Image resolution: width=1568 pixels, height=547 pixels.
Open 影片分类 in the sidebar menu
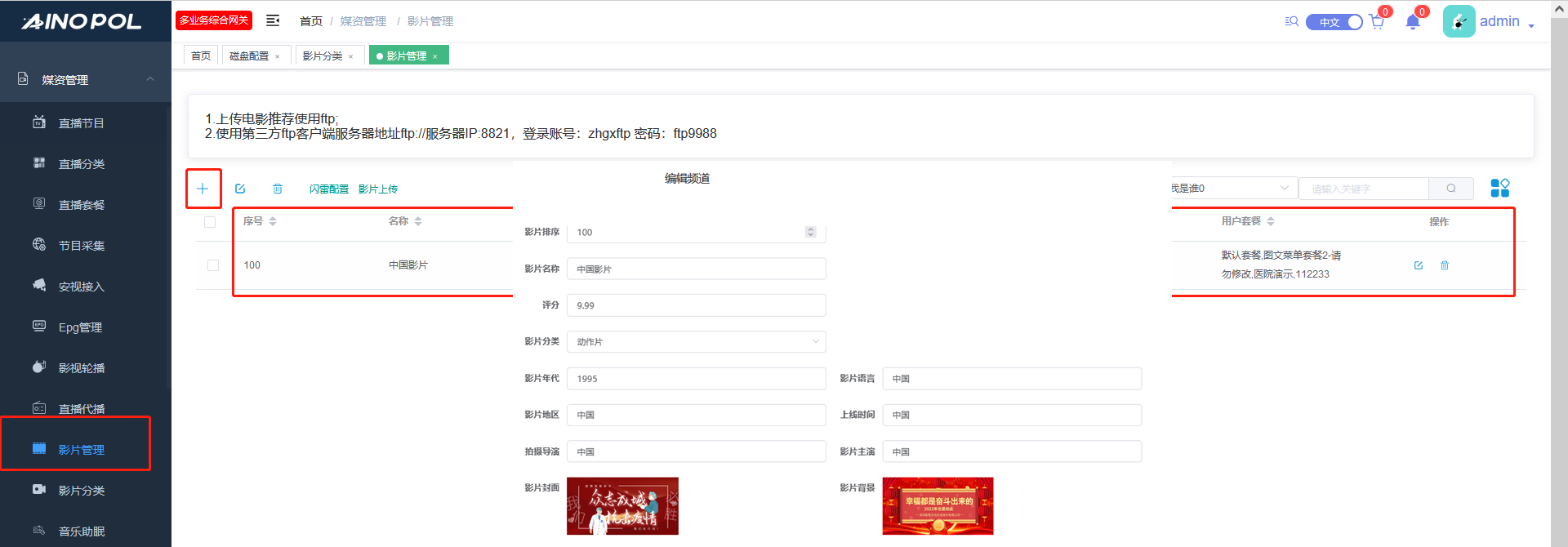81,491
